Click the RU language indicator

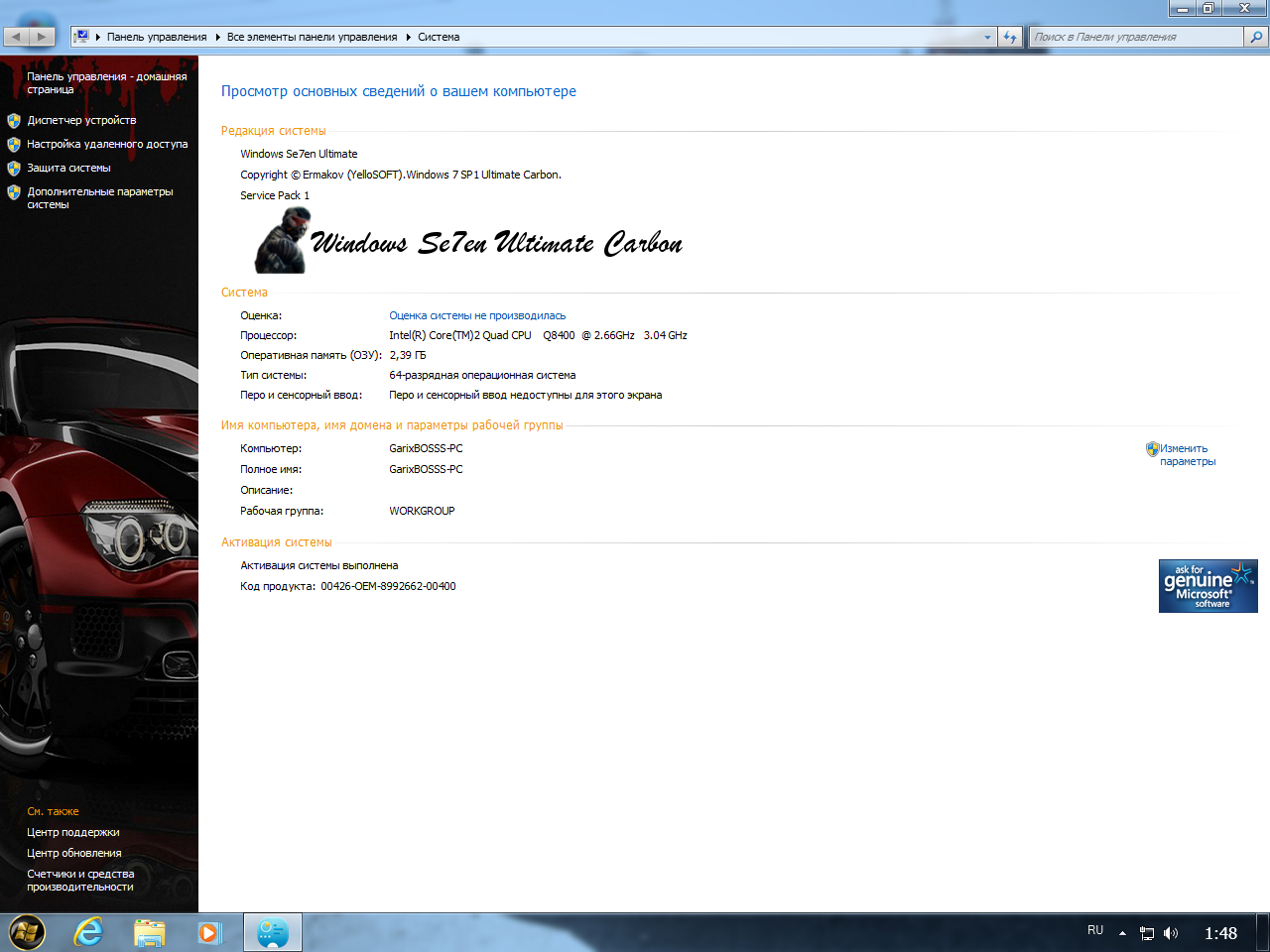click(1095, 930)
